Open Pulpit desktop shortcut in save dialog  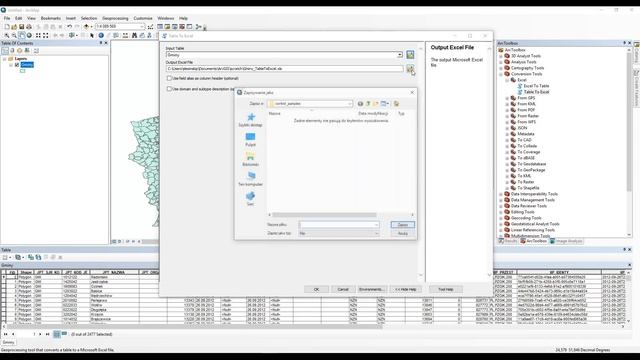250,139
